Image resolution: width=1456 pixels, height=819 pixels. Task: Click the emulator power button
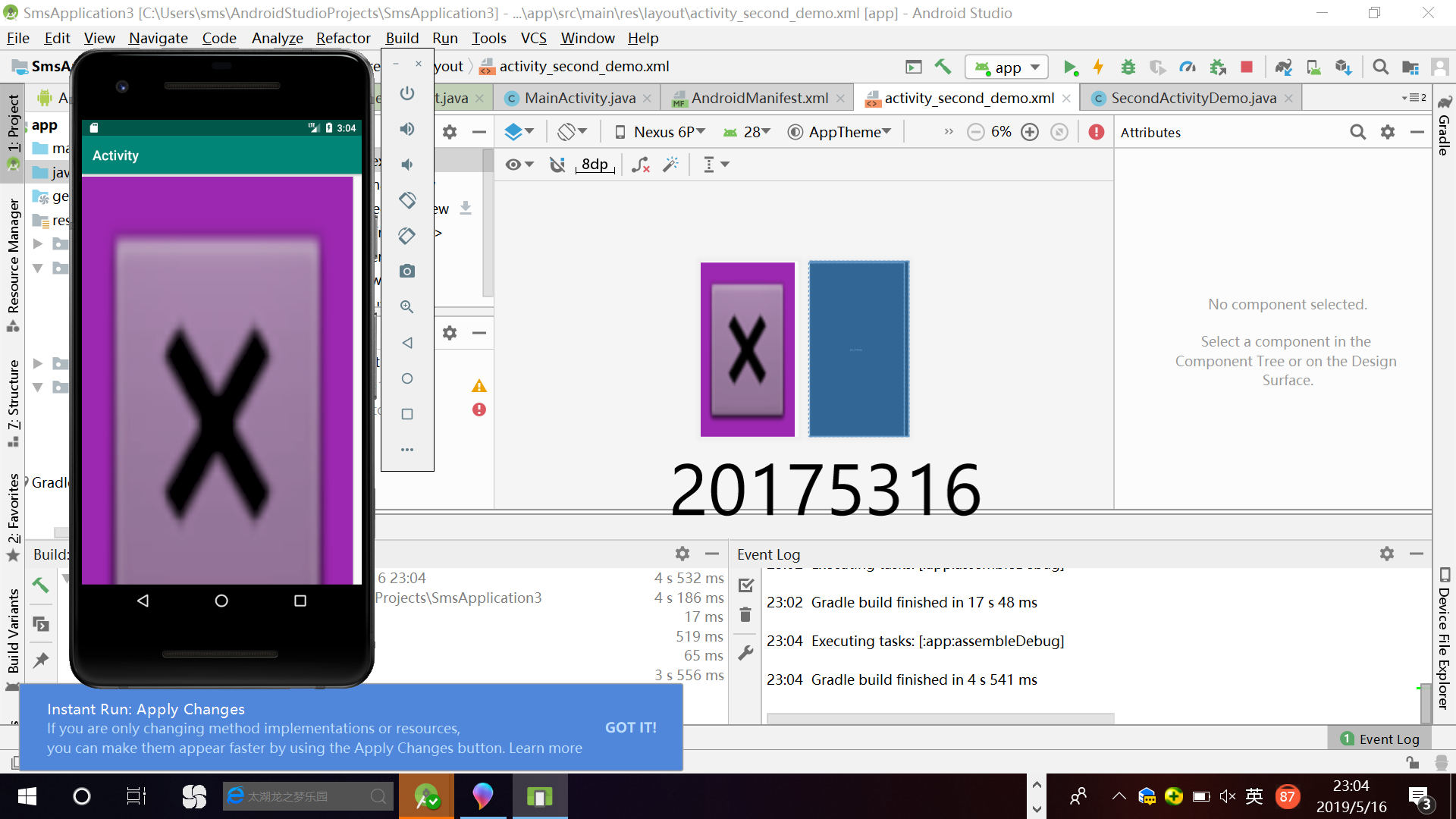click(407, 93)
